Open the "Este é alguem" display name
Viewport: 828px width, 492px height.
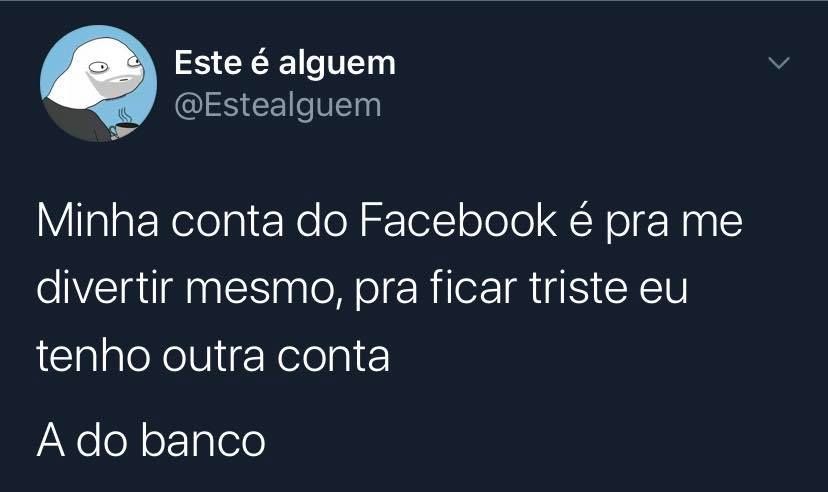[285, 63]
